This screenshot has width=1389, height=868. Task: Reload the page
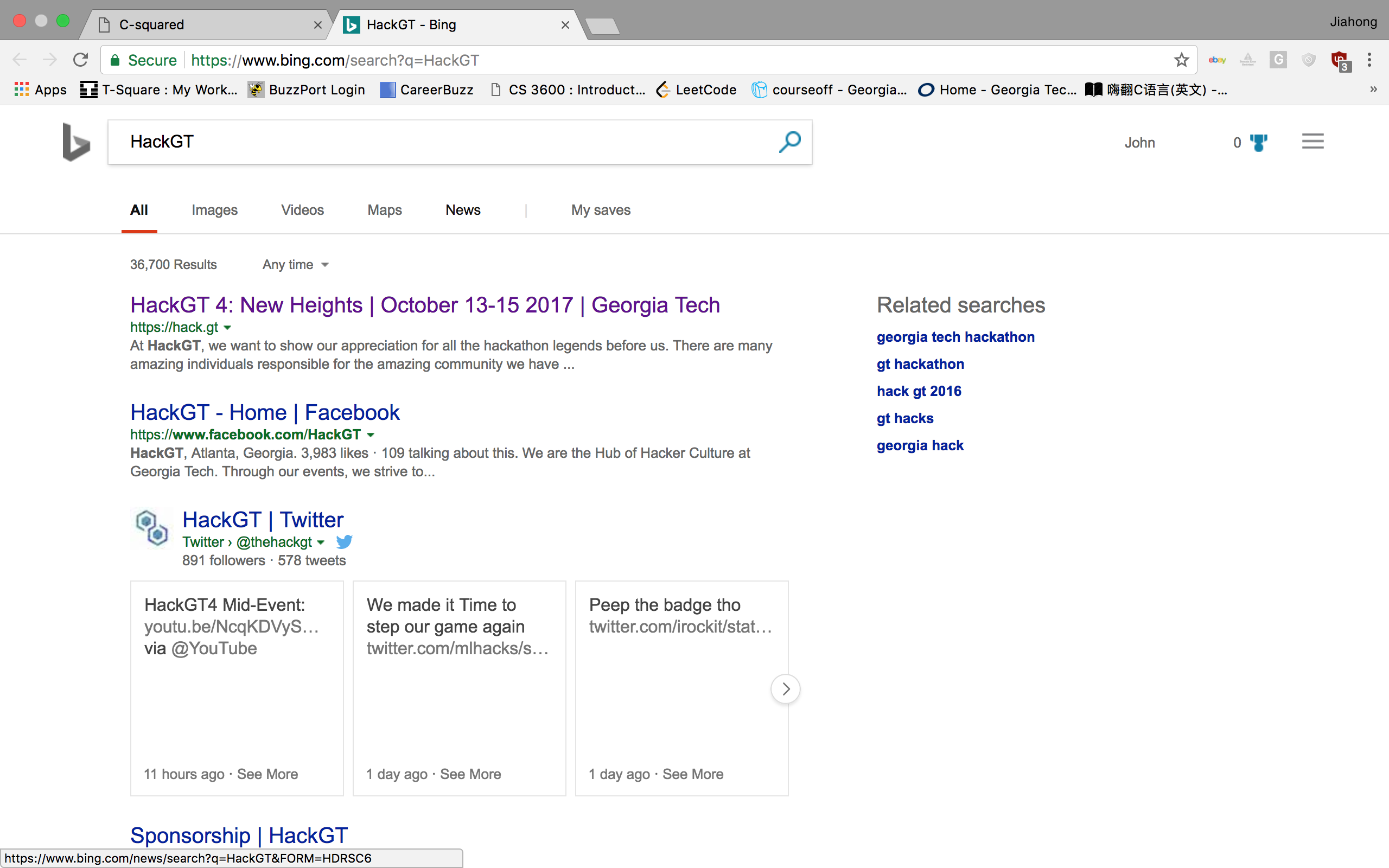point(80,60)
